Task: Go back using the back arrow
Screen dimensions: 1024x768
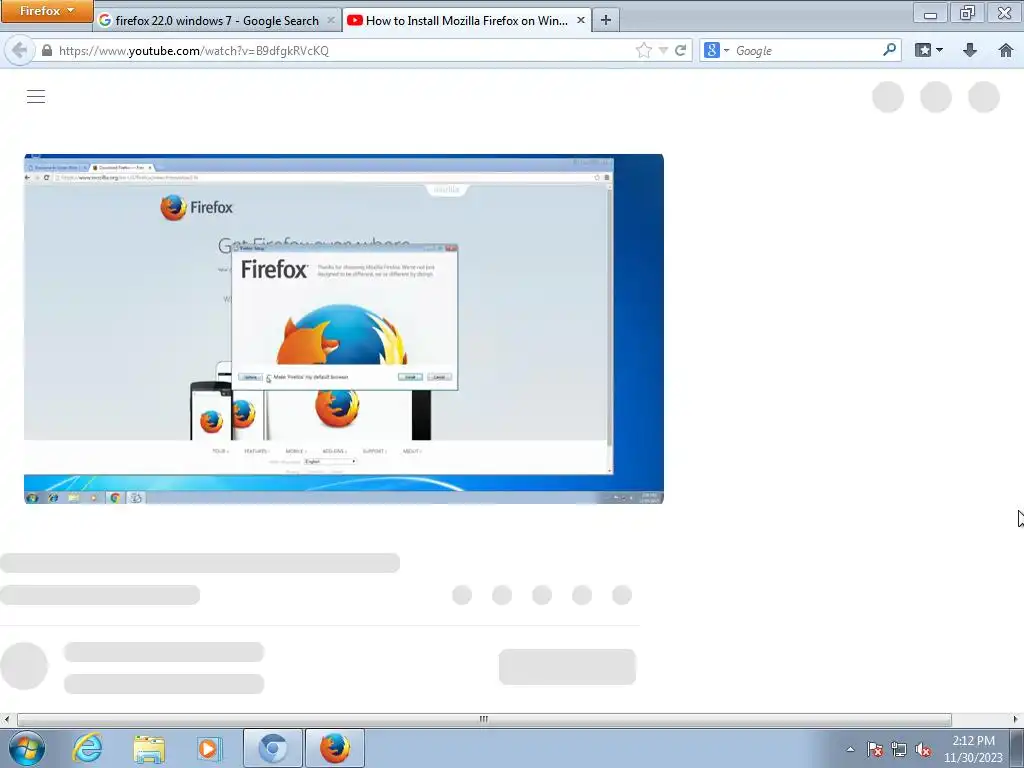Action: (19, 50)
